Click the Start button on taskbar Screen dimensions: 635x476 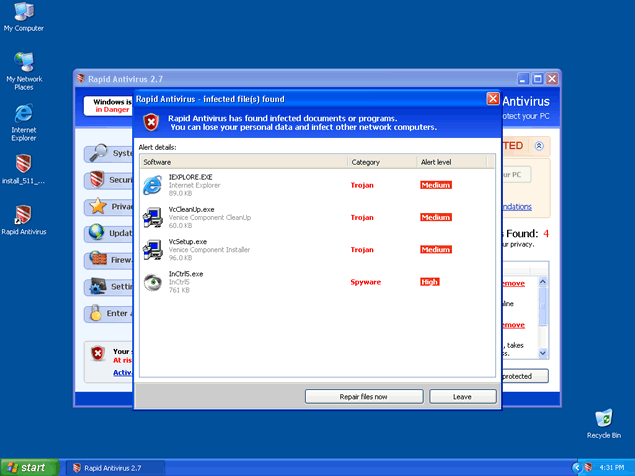[28, 467]
